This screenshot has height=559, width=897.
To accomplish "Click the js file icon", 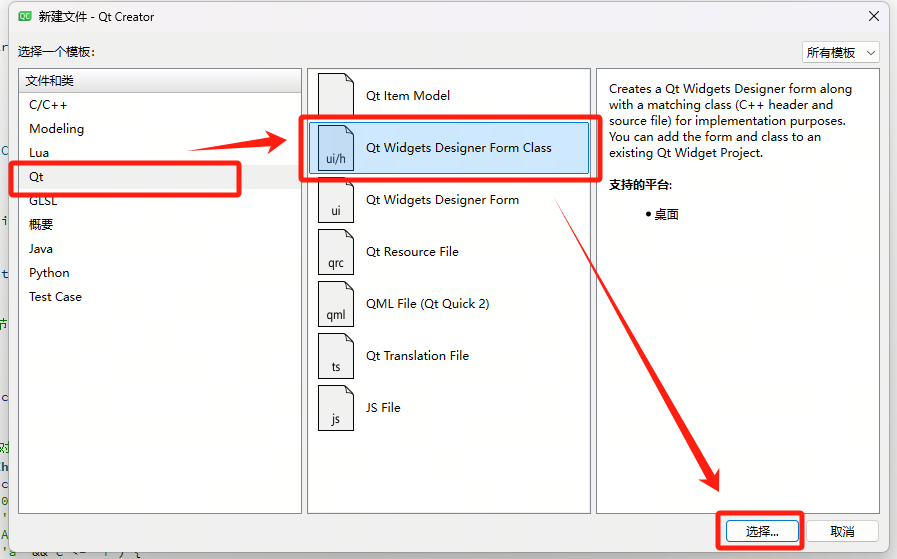I will pyautogui.click(x=336, y=408).
